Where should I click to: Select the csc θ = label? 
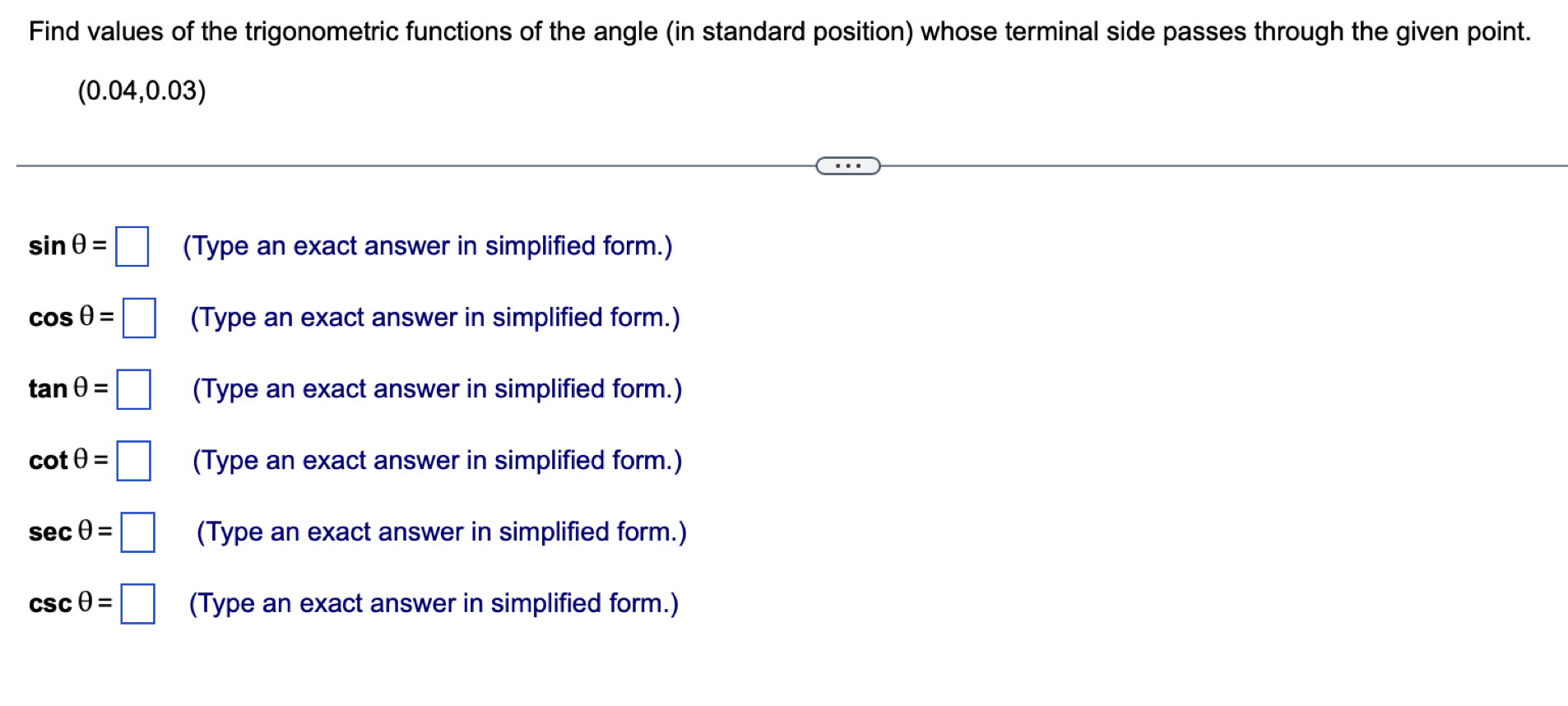click(x=70, y=603)
